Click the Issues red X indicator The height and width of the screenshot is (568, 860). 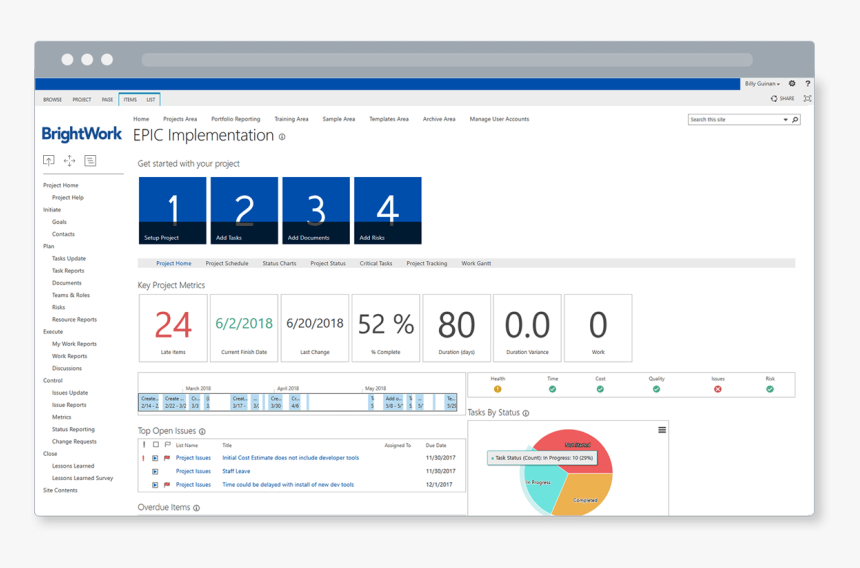(x=718, y=389)
